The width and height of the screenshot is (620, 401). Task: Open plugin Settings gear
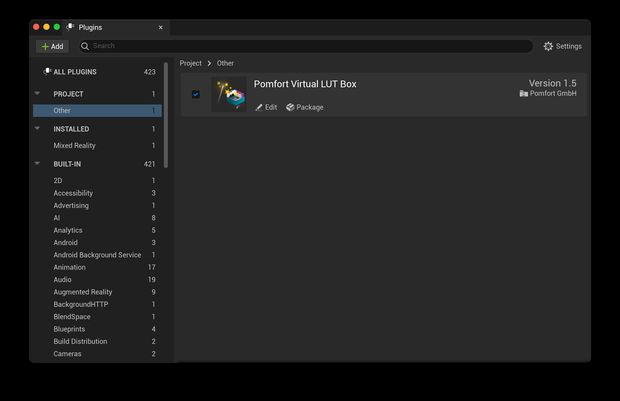point(562,46)
